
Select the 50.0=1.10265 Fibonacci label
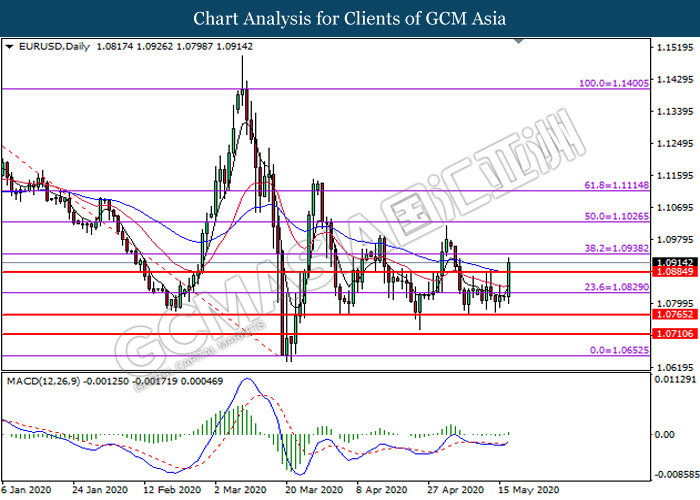(618, 216)
